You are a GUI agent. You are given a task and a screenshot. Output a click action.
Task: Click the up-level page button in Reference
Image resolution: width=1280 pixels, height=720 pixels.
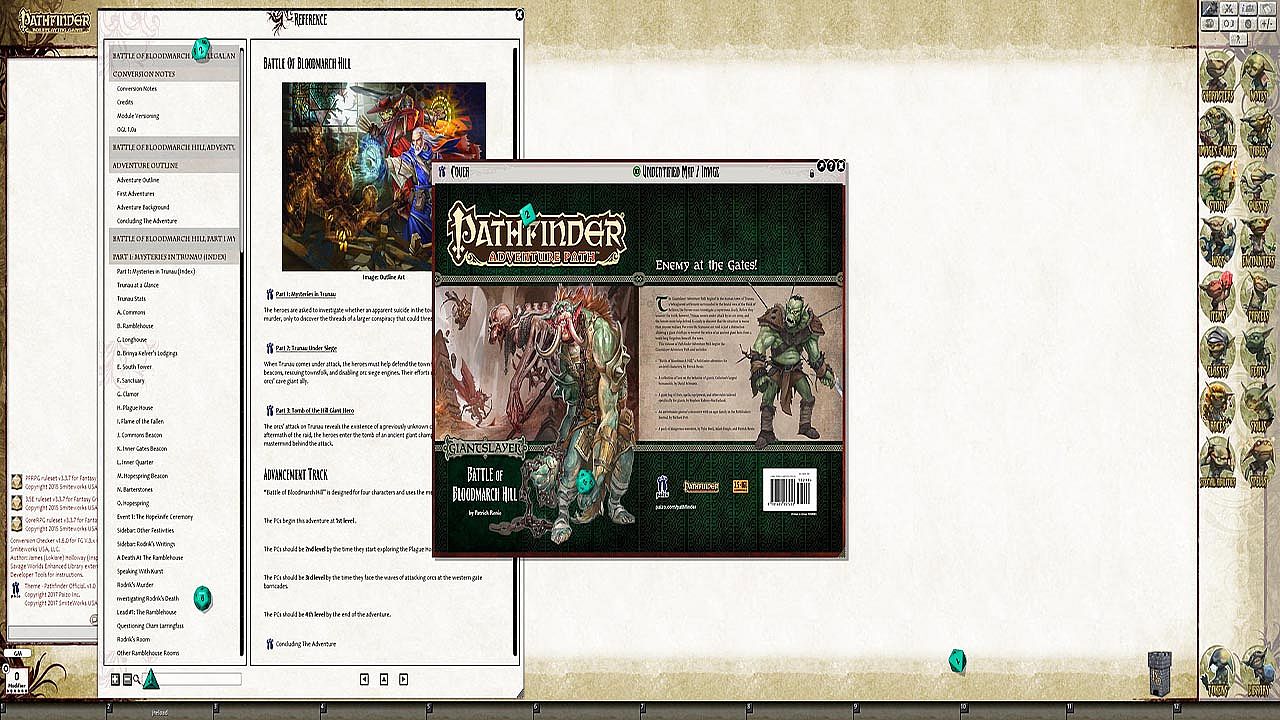coord(384,679)
